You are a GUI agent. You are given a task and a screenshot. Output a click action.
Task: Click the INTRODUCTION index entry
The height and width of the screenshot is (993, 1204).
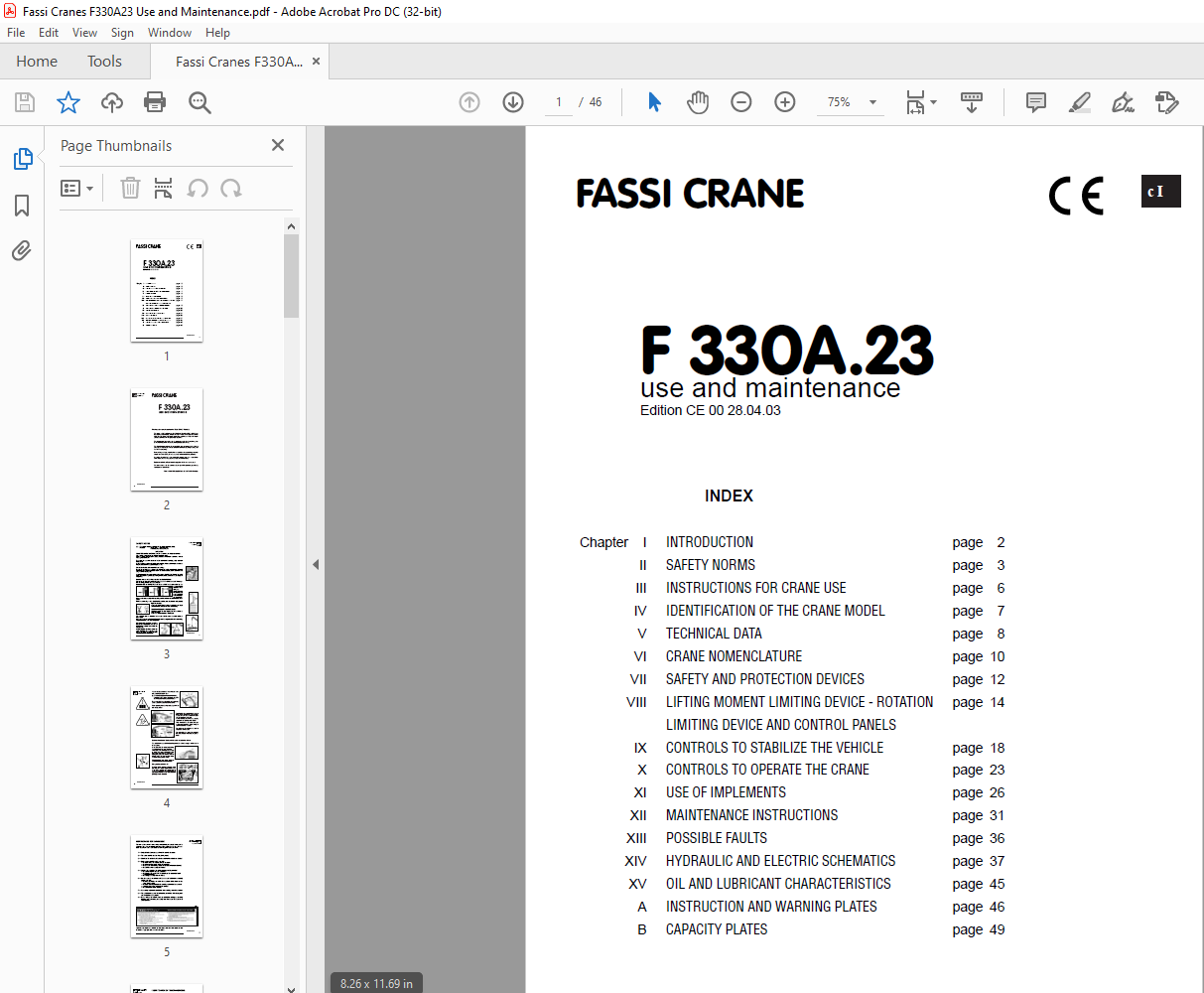tap(710, 542)
